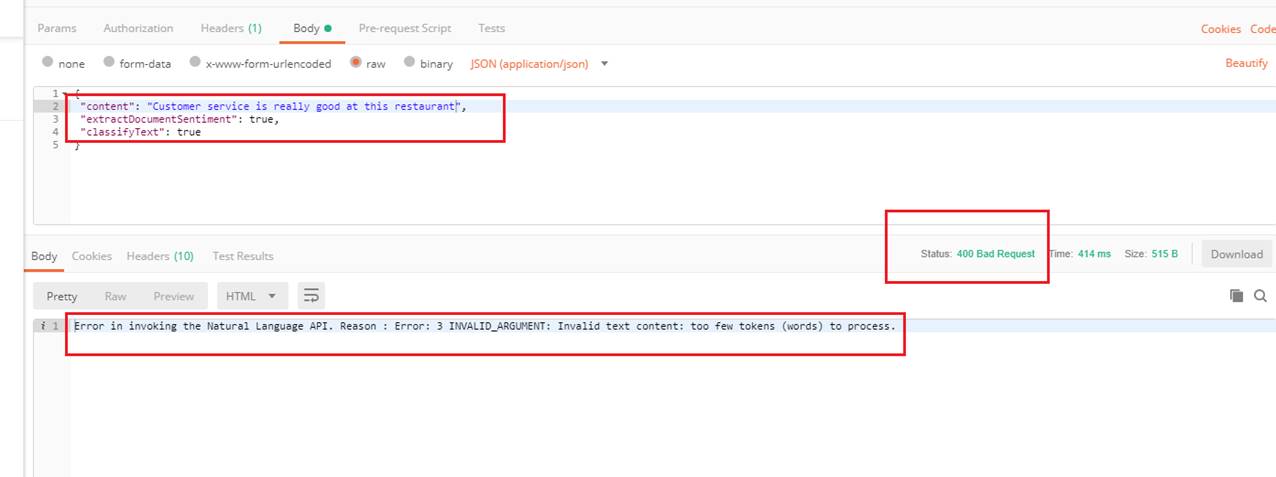Screen dimensions: 1276x477
Task: Click the Download response button
Action: [x=1237, y=254]
